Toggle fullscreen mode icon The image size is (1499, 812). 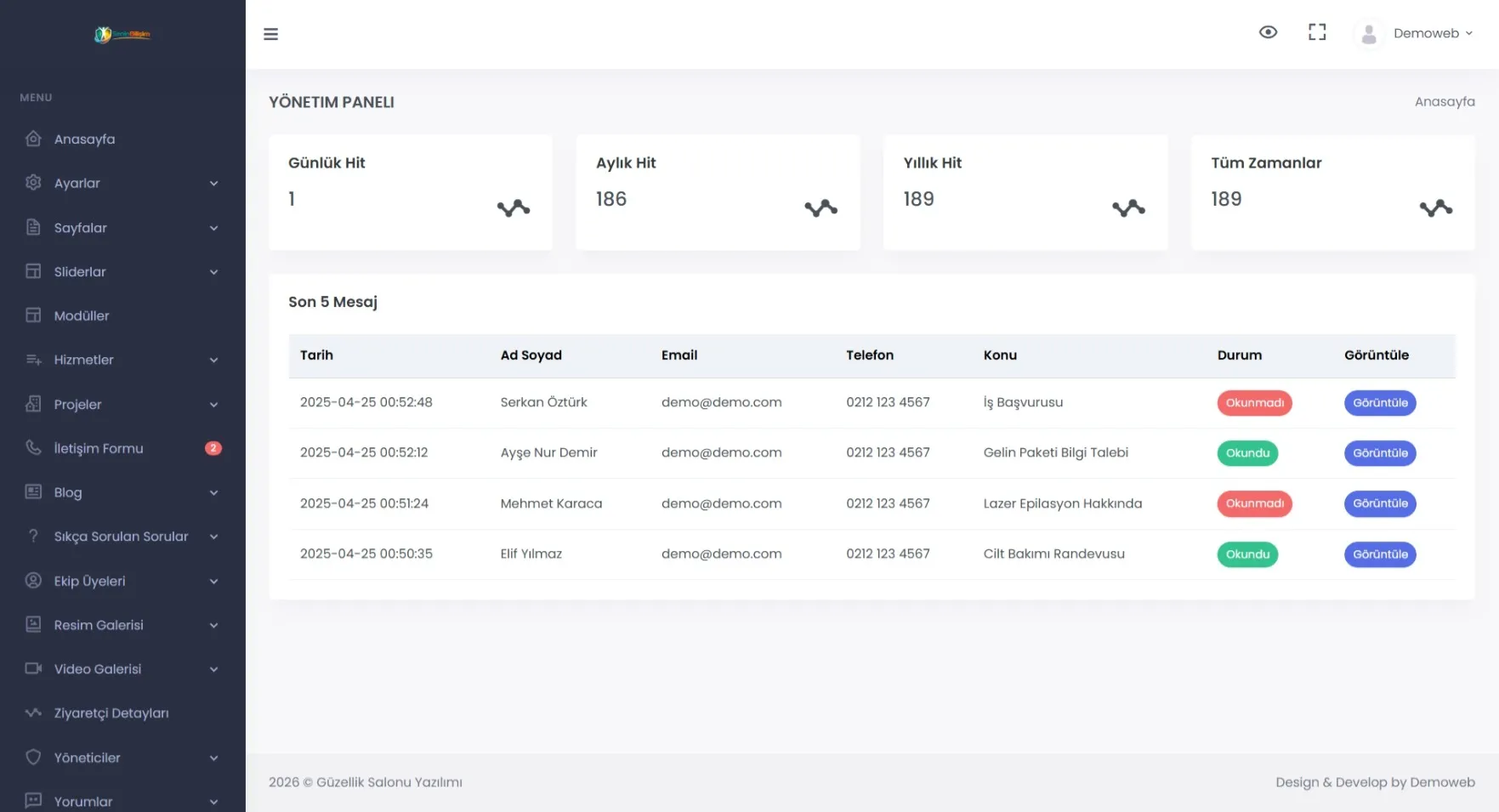1316,32
